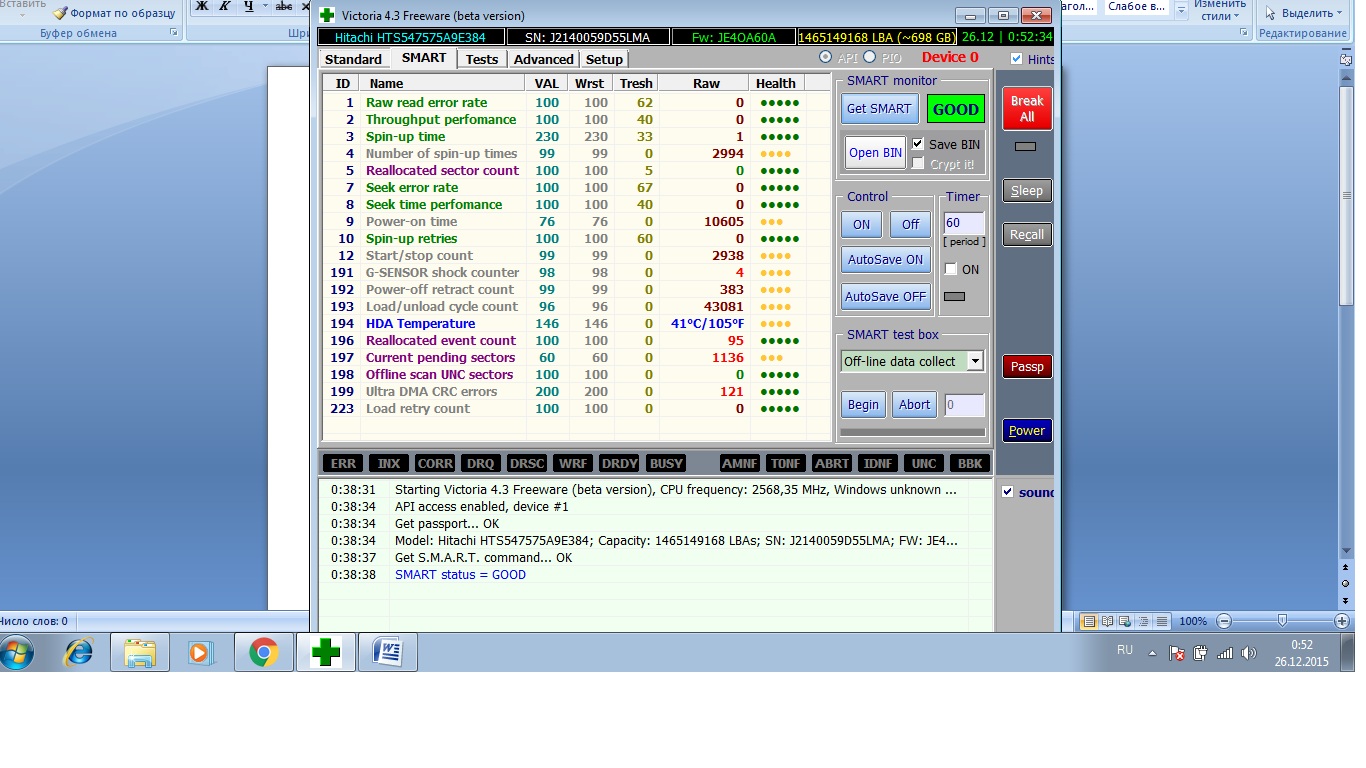Toggle underline Ч in Word ribbon
This screenshot has width=1366, height=768.
coord(248,6)
